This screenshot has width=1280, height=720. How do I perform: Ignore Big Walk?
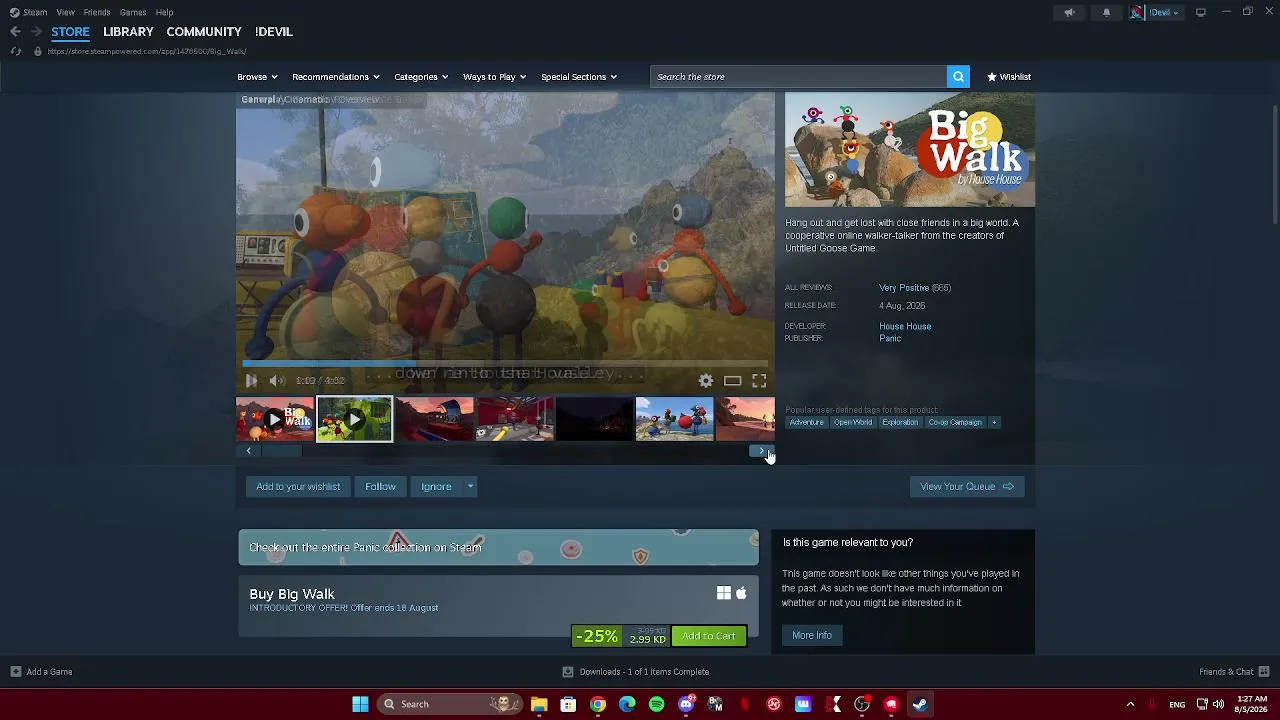[x=436, y=487]
